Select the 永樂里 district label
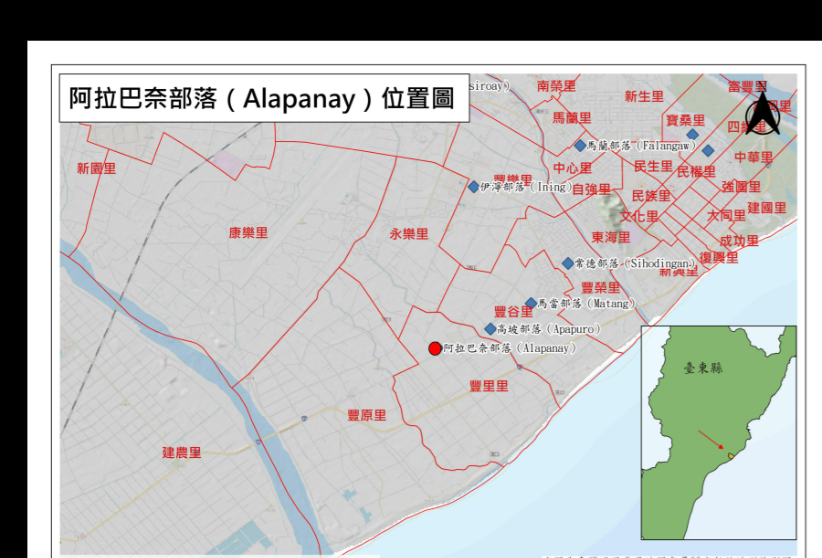The height and width of the screenshot is (558, 822). pos(408,234)
